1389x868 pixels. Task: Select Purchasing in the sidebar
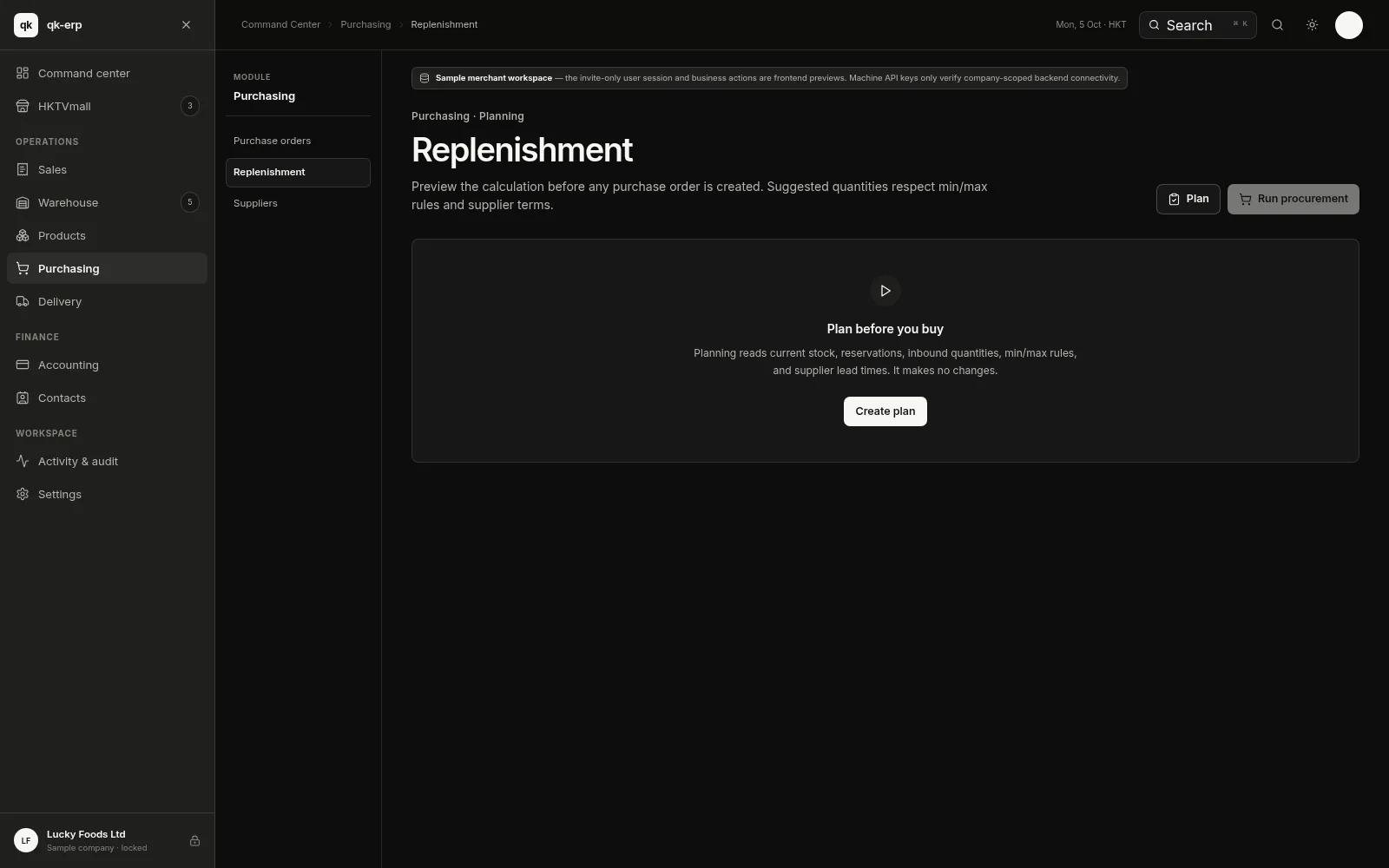(107, 268)
